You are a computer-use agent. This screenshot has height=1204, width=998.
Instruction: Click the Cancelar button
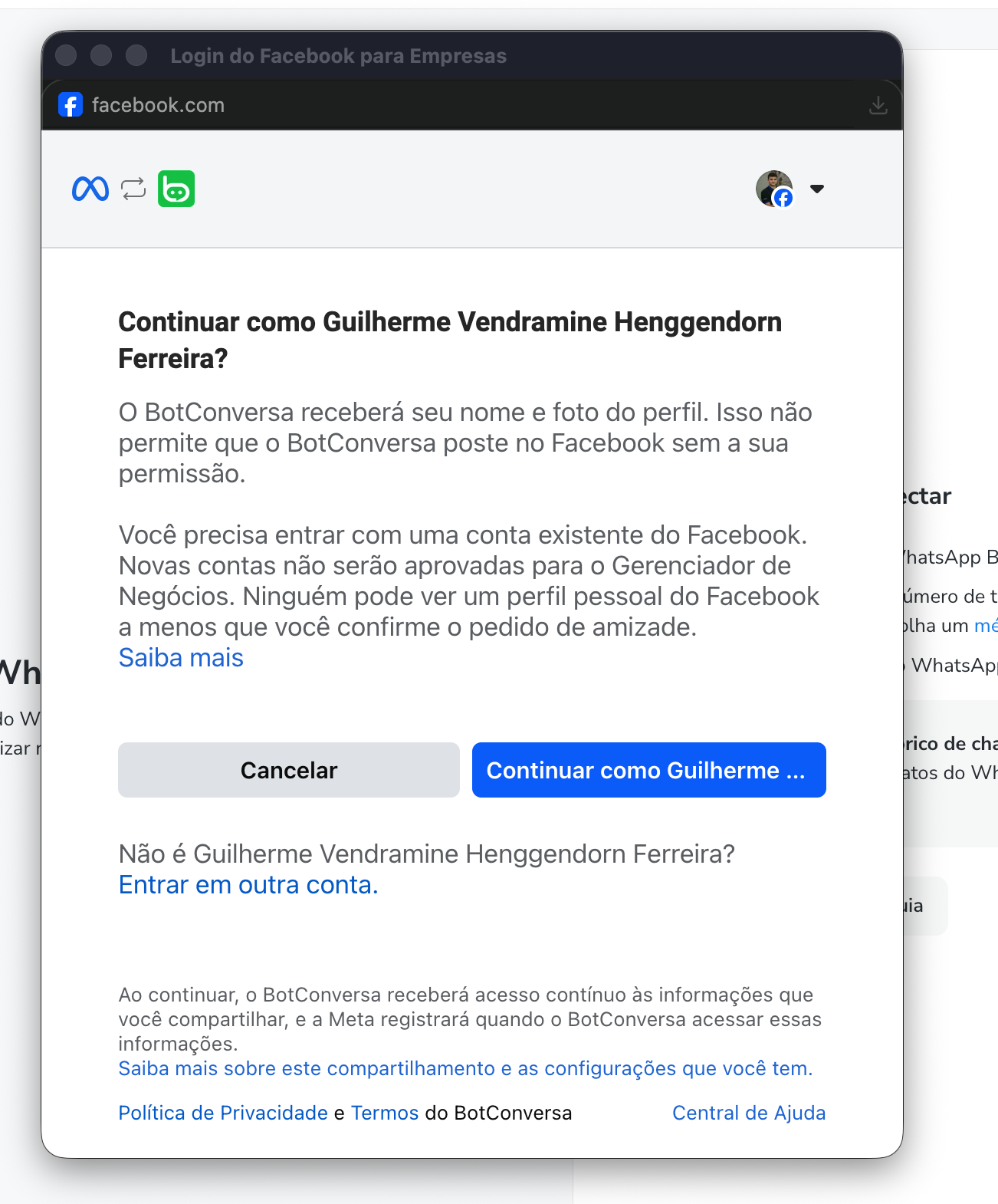click(x=289, y=770)
